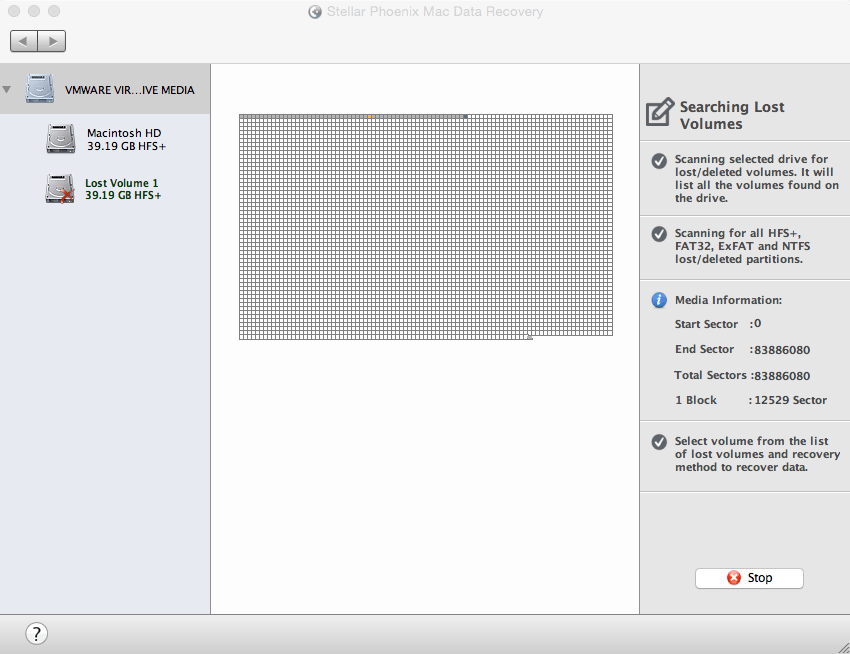Click the Total Sectors value 83886080
The image size is (850, 654).
(782, 376)
